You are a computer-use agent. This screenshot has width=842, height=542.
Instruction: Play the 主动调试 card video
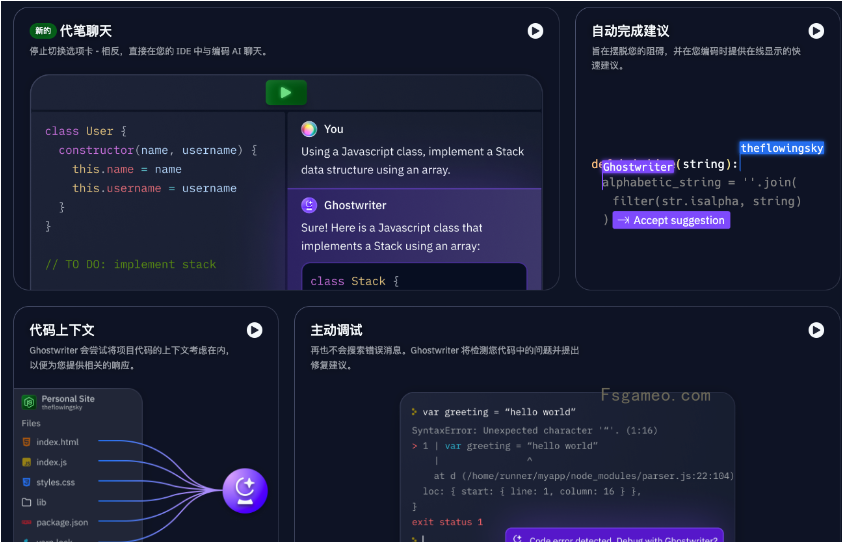tap(816, 330)
